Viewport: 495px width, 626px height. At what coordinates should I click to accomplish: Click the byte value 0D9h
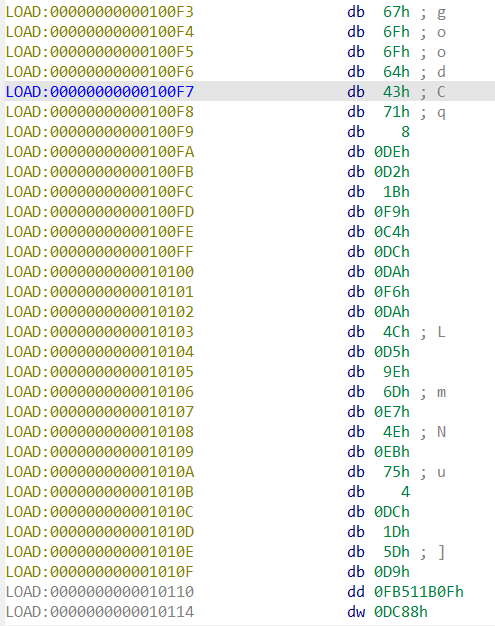[x=392, y=572]
